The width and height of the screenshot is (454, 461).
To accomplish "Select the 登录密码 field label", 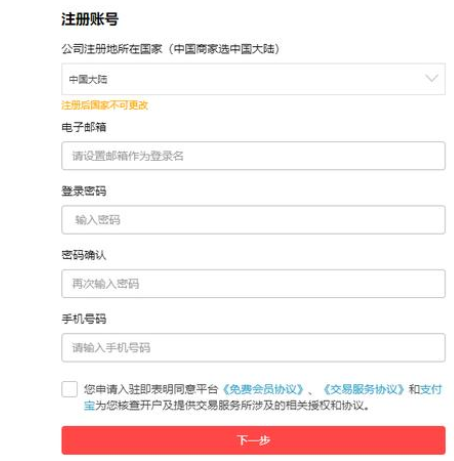I will [x=84, y=191].
